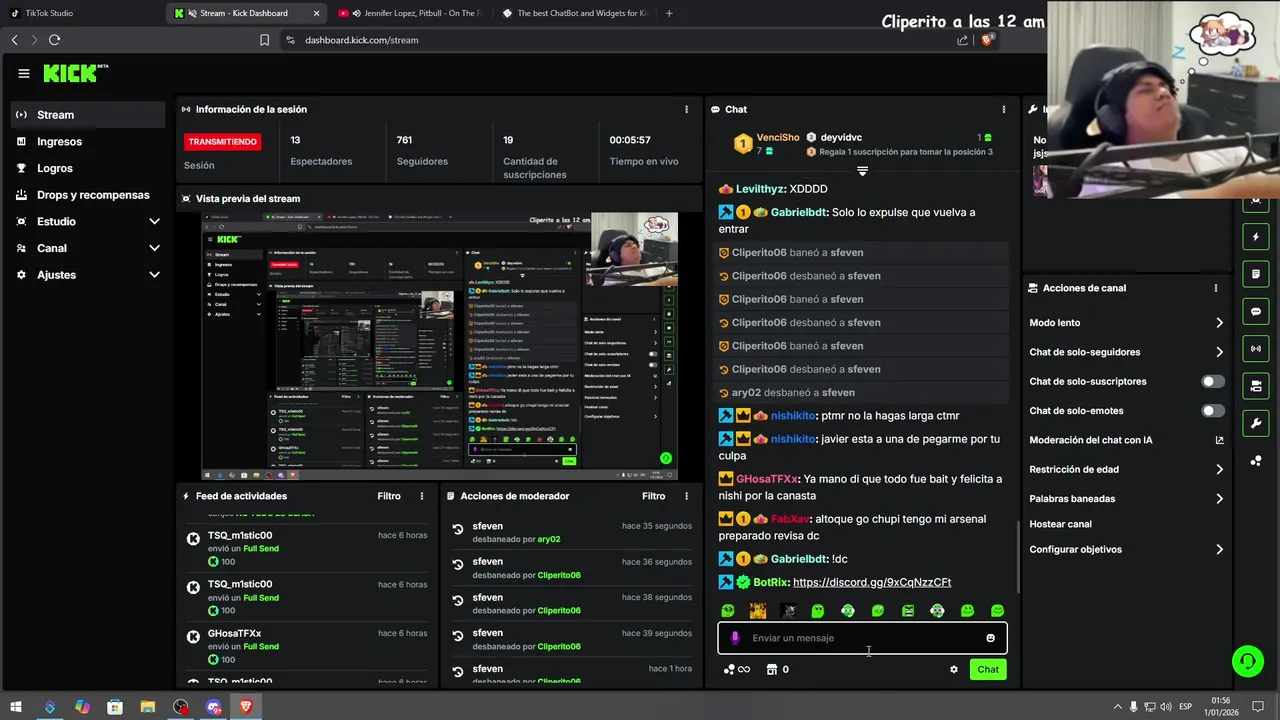Open Restricción de edad options

(x=1126, y=469)
